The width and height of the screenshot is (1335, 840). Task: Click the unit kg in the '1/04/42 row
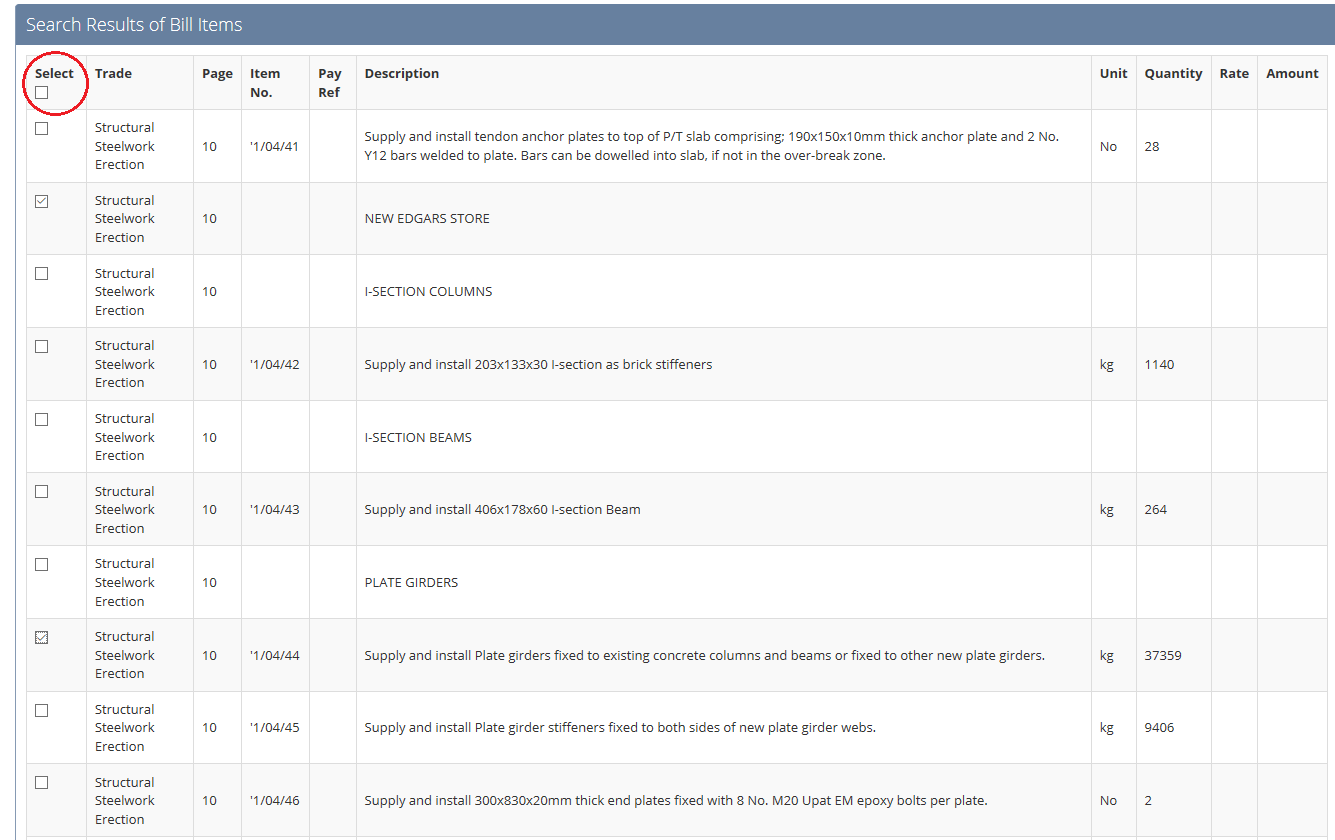tap(1106, 364)
